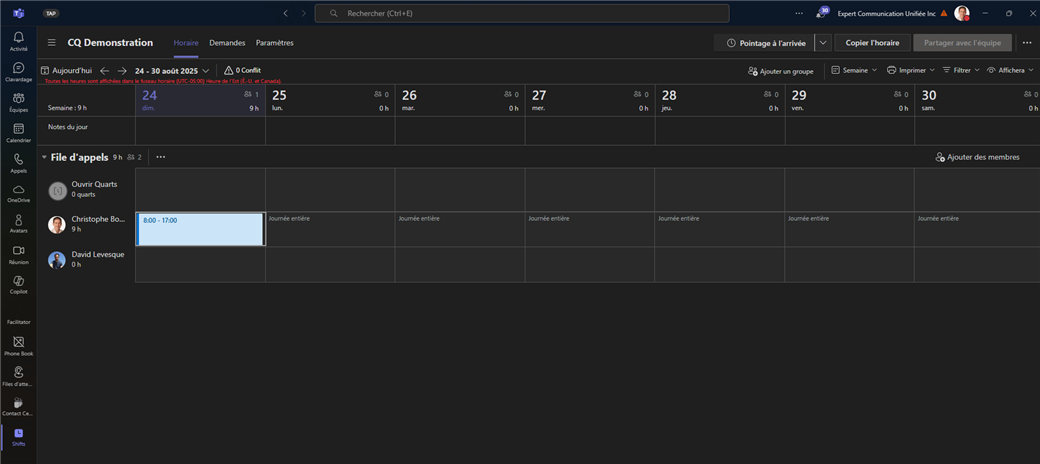Switch to Horaire tab
Viewport: 1040px width, 464px height.
tap(186, 42)
